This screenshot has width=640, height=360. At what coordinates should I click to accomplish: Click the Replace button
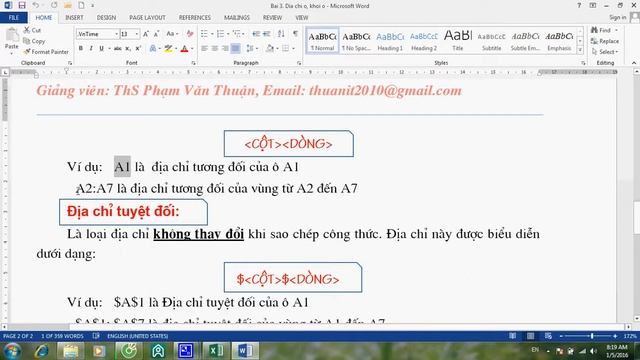point(605,41)
